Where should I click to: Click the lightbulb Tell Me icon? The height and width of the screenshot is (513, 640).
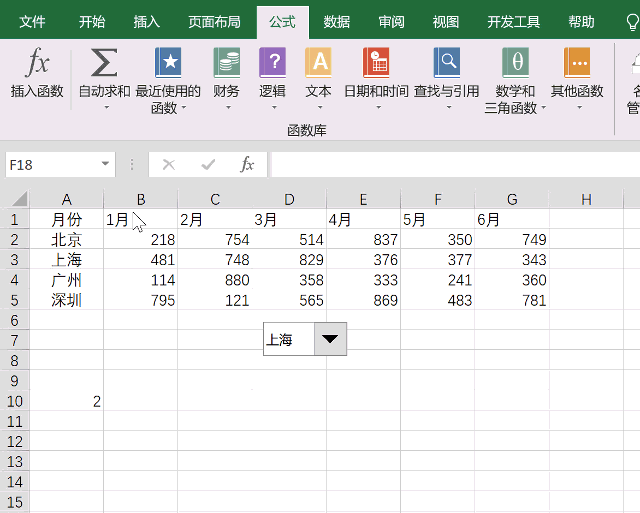(x=633, y=22)
